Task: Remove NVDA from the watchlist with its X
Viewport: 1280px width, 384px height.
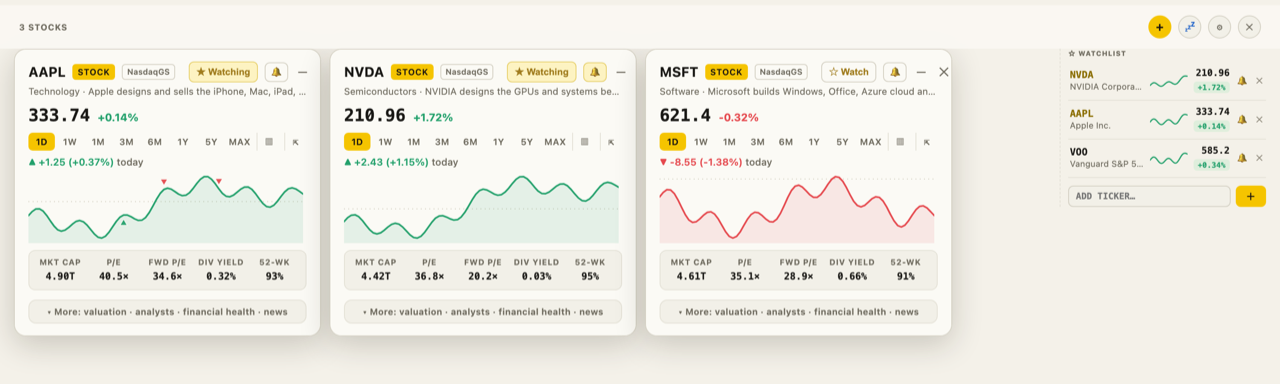Action: pyautogui.click(x=1259, y=81)
